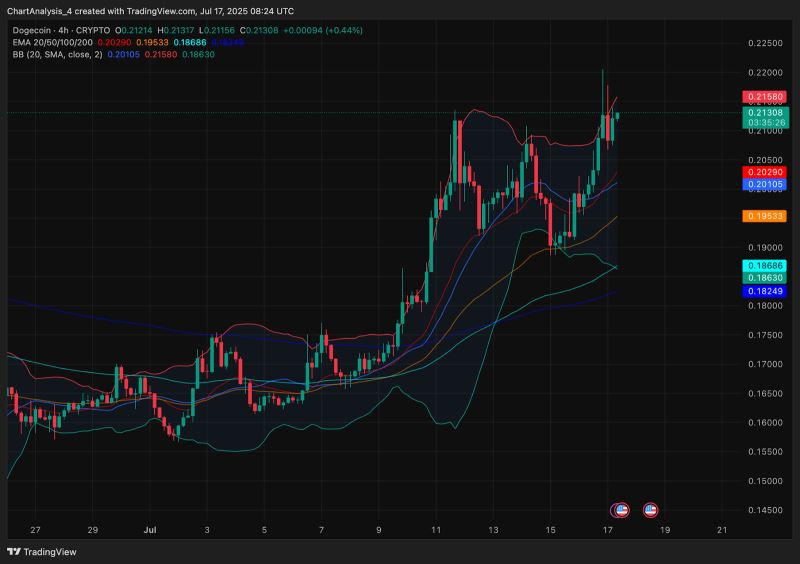
Task: Click the US economic event flag near 17
Action: click(621, 510)
